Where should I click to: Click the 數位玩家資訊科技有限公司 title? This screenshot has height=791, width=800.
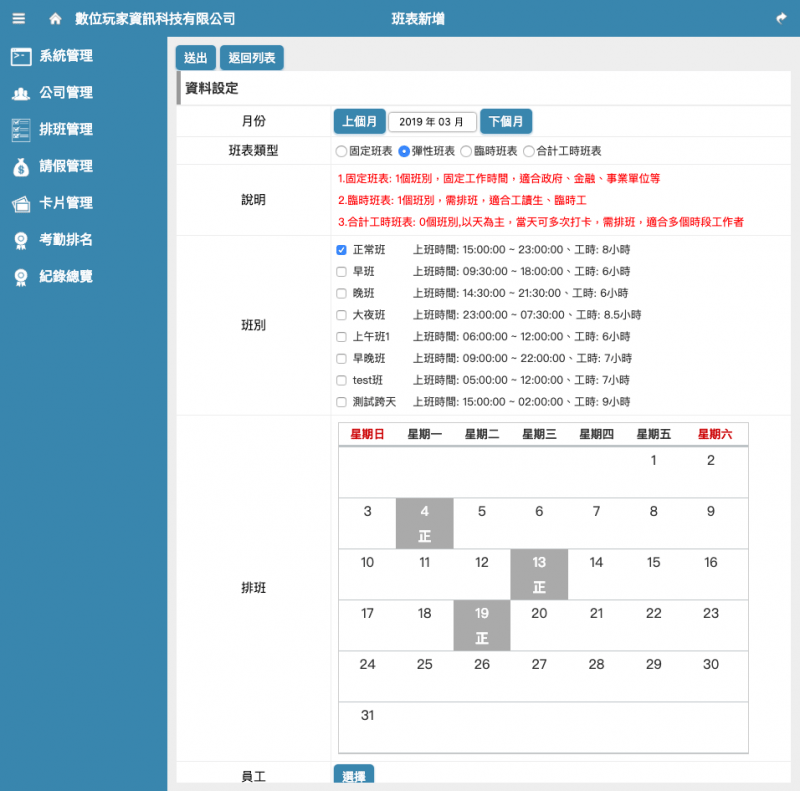tap(155, 19)
